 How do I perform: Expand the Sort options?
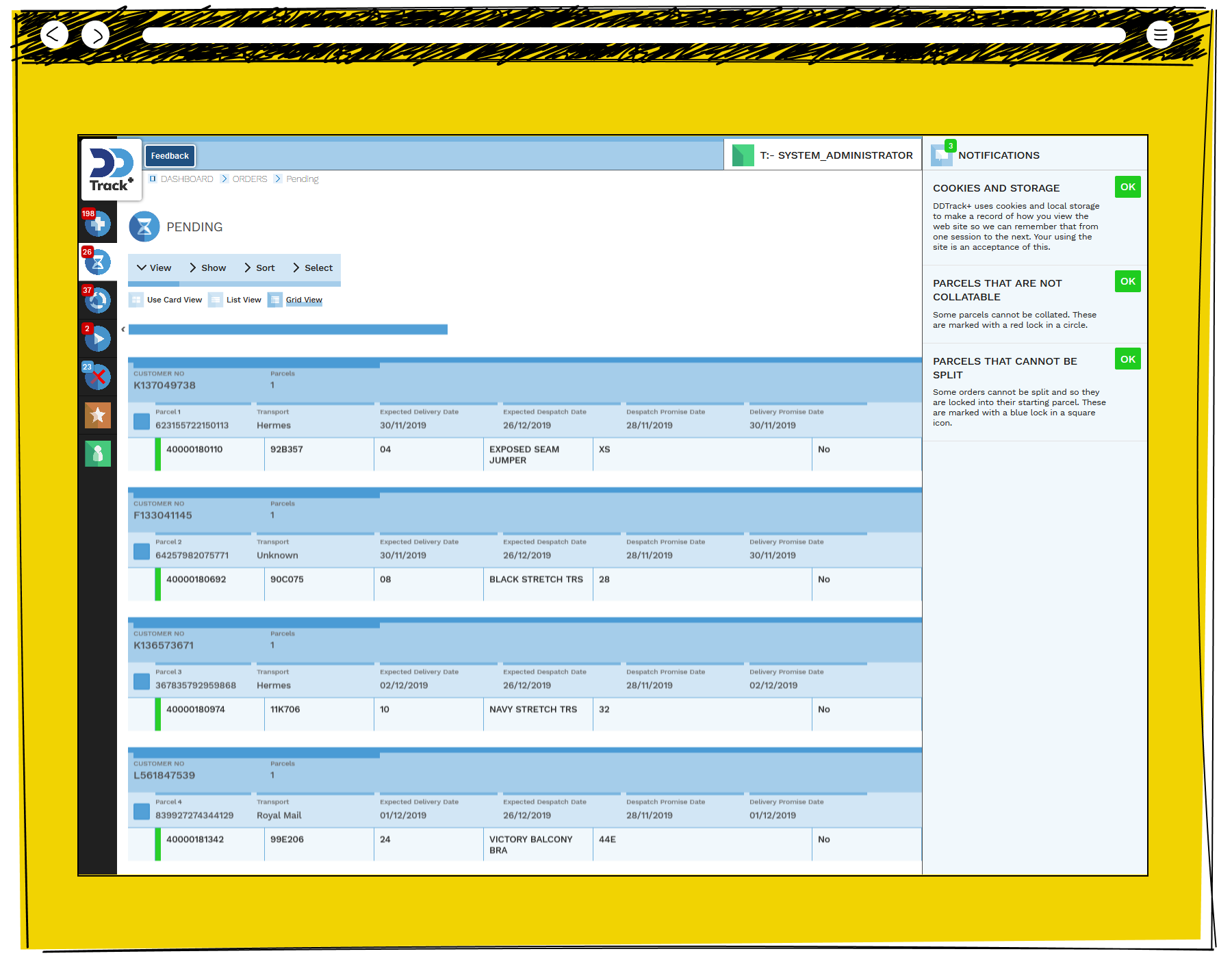259,268
